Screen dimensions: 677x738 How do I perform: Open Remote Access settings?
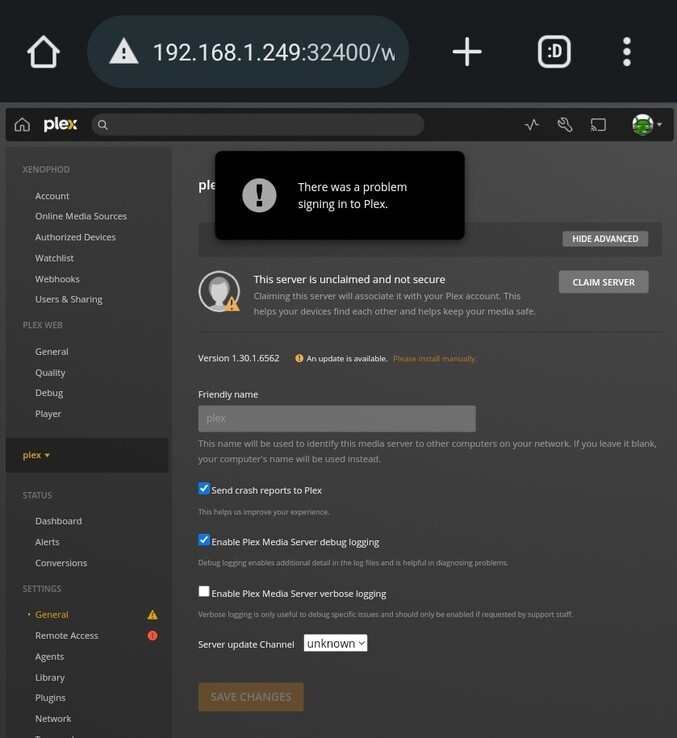pos(67,635)
